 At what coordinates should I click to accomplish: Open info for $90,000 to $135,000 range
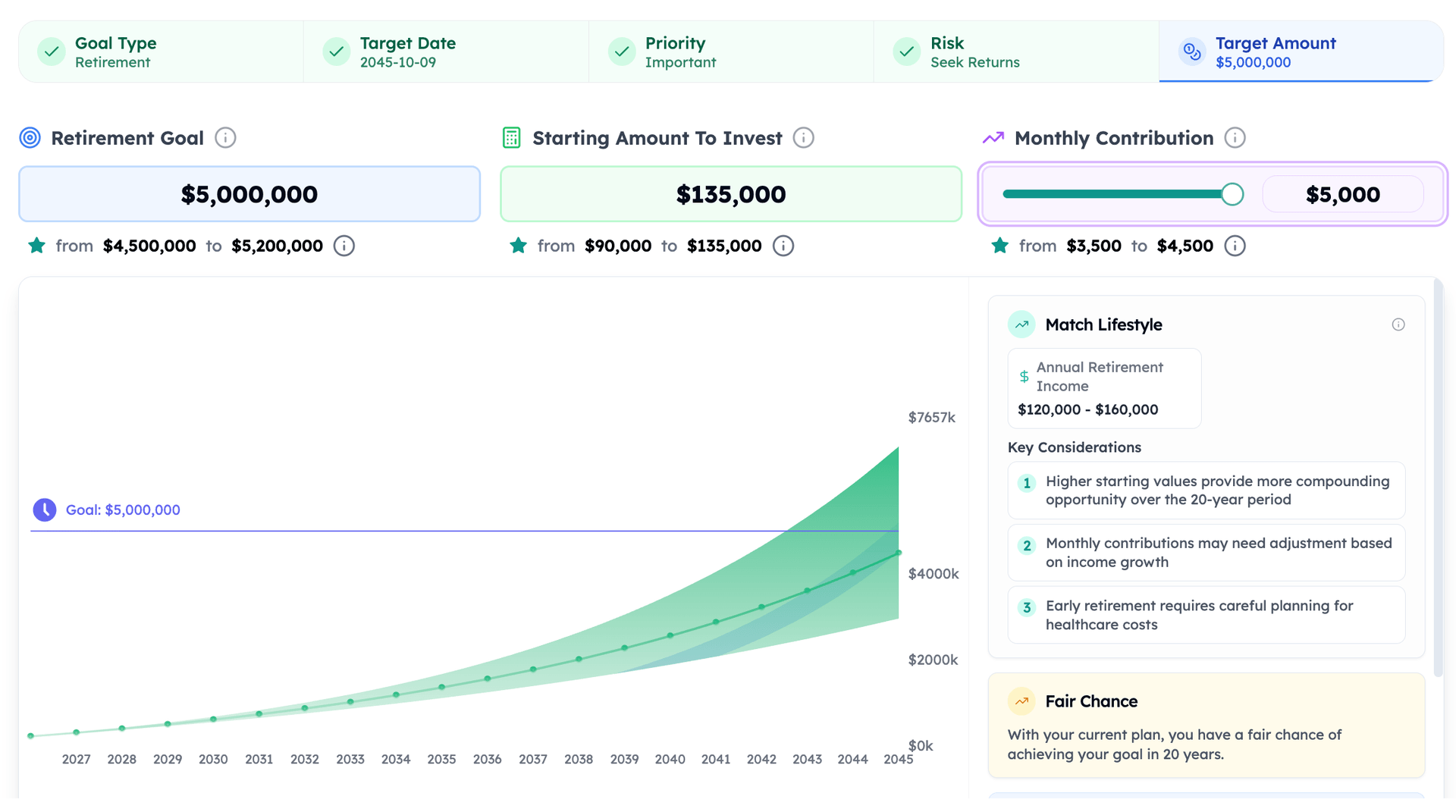(x=783, y=246)
